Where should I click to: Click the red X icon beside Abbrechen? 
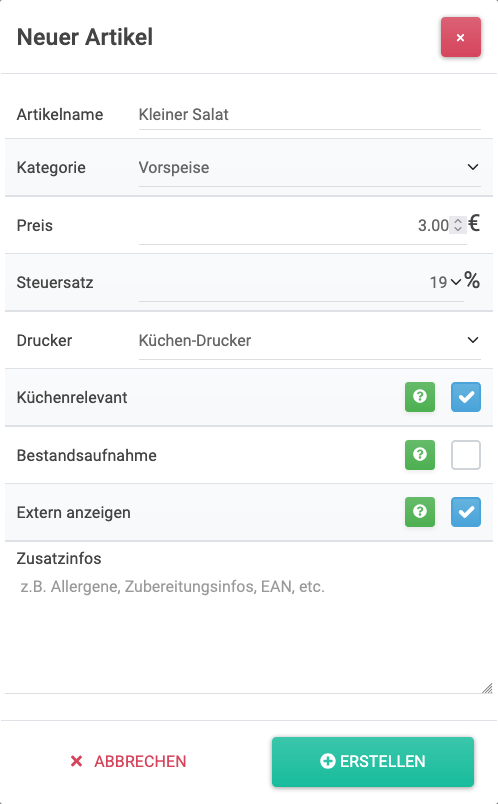pyautogui.click(x=76, y=761)
